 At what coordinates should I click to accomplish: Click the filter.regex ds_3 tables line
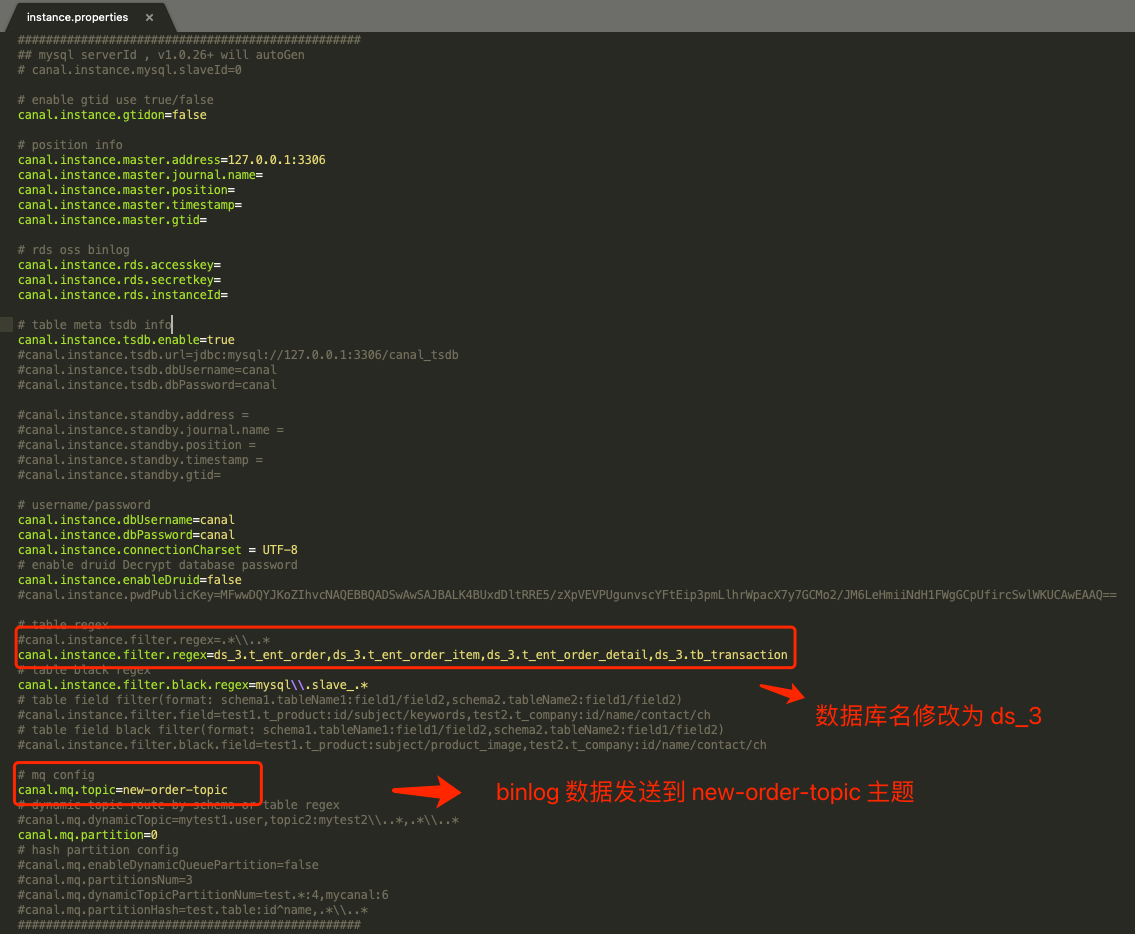click(402, 655)
